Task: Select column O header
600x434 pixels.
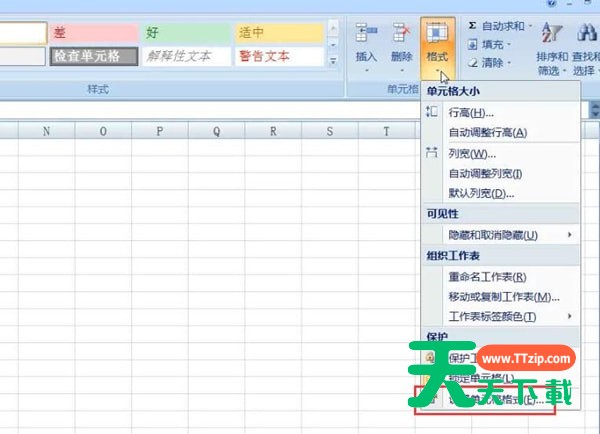Action: tap(103, 131)
